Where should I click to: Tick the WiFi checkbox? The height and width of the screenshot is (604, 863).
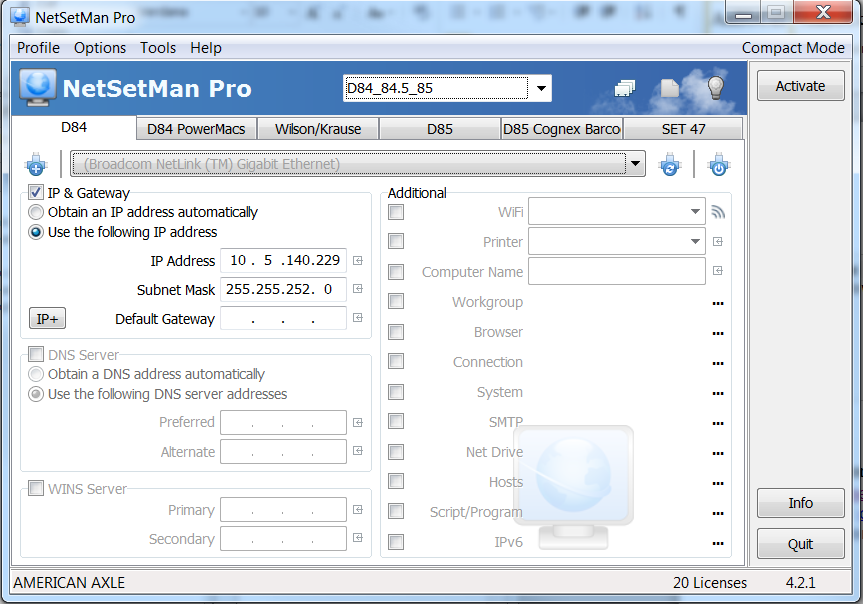(396, 212)
